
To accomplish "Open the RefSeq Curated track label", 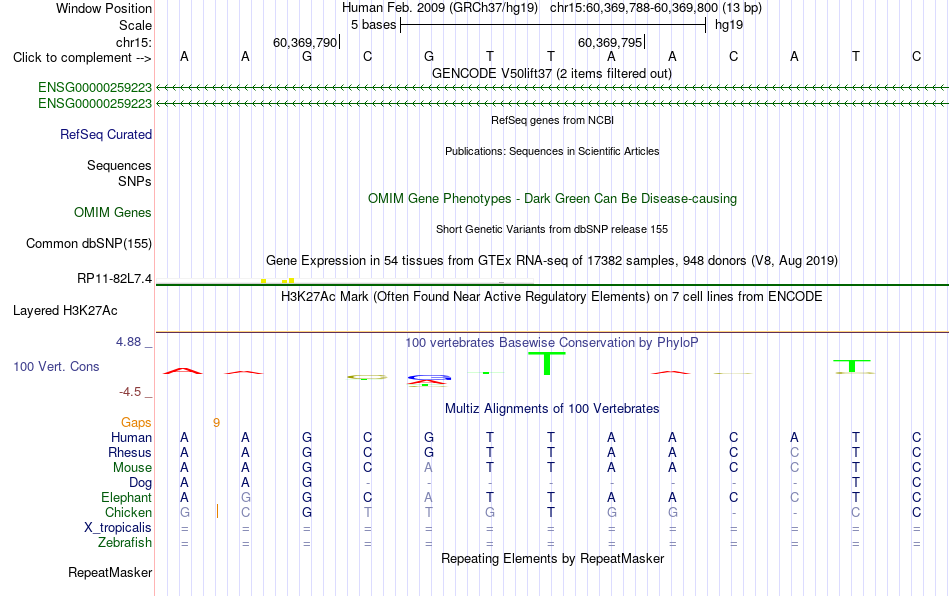I will coord(105,134).
